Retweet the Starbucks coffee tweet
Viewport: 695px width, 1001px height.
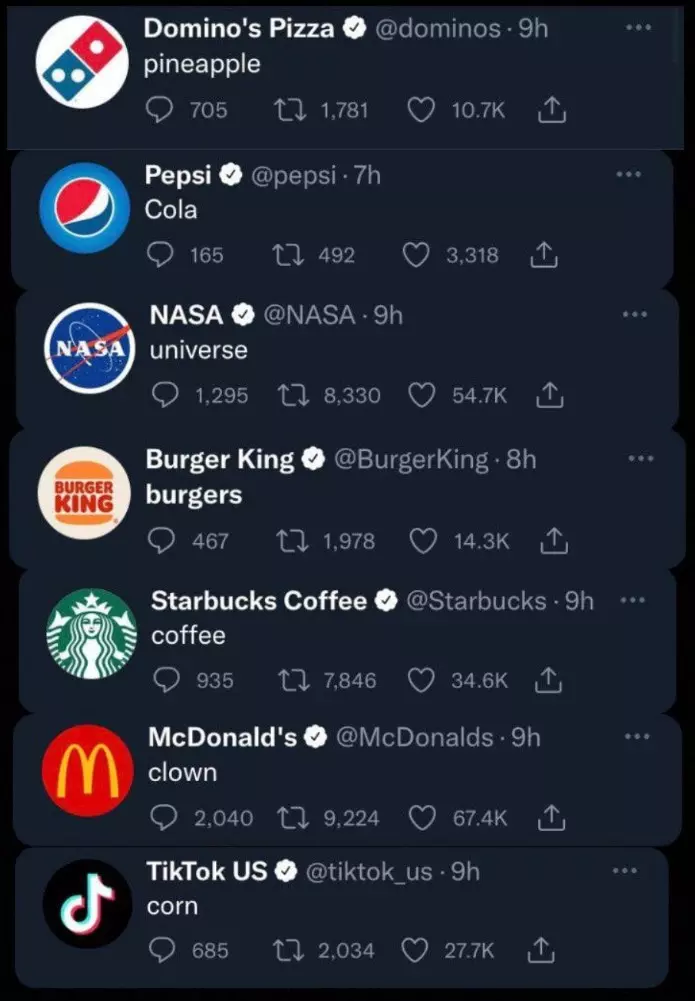click(293, 680)
